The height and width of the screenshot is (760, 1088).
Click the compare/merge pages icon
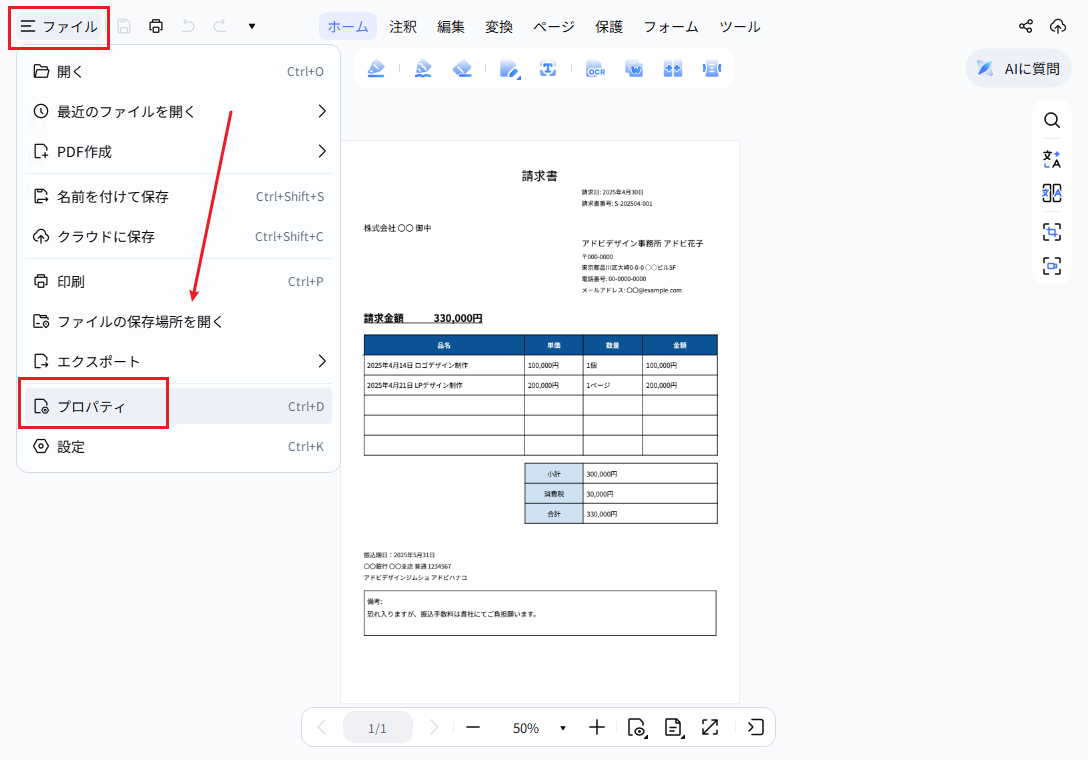(x=673, y=69)
